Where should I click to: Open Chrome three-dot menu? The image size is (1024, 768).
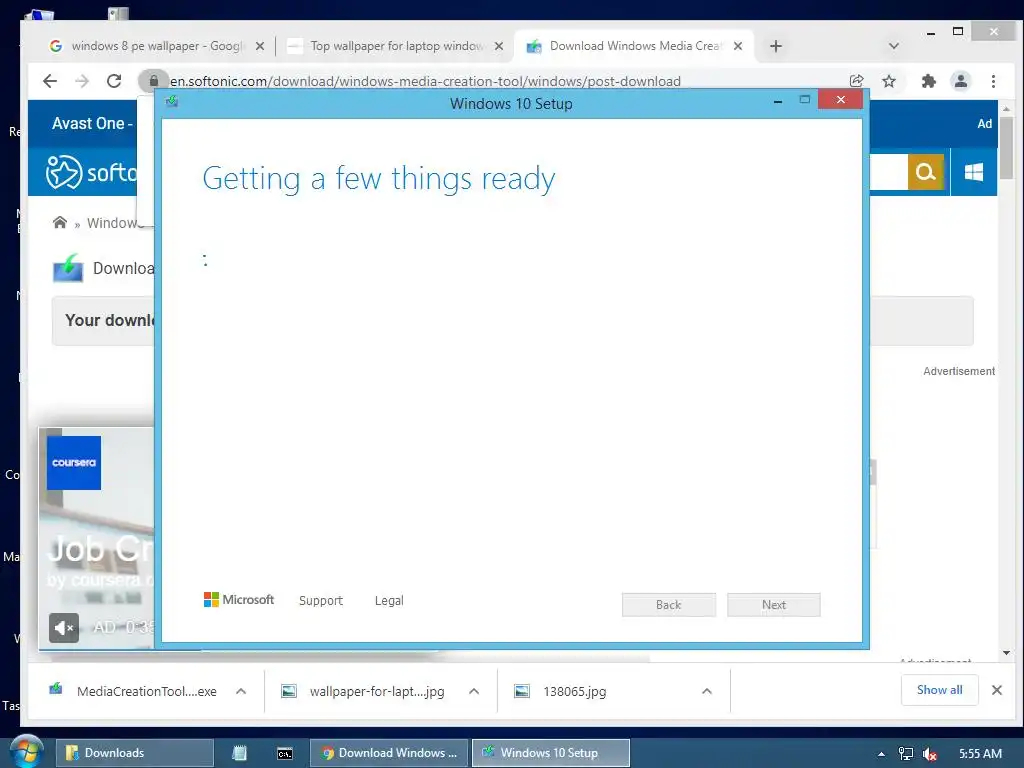993,81
